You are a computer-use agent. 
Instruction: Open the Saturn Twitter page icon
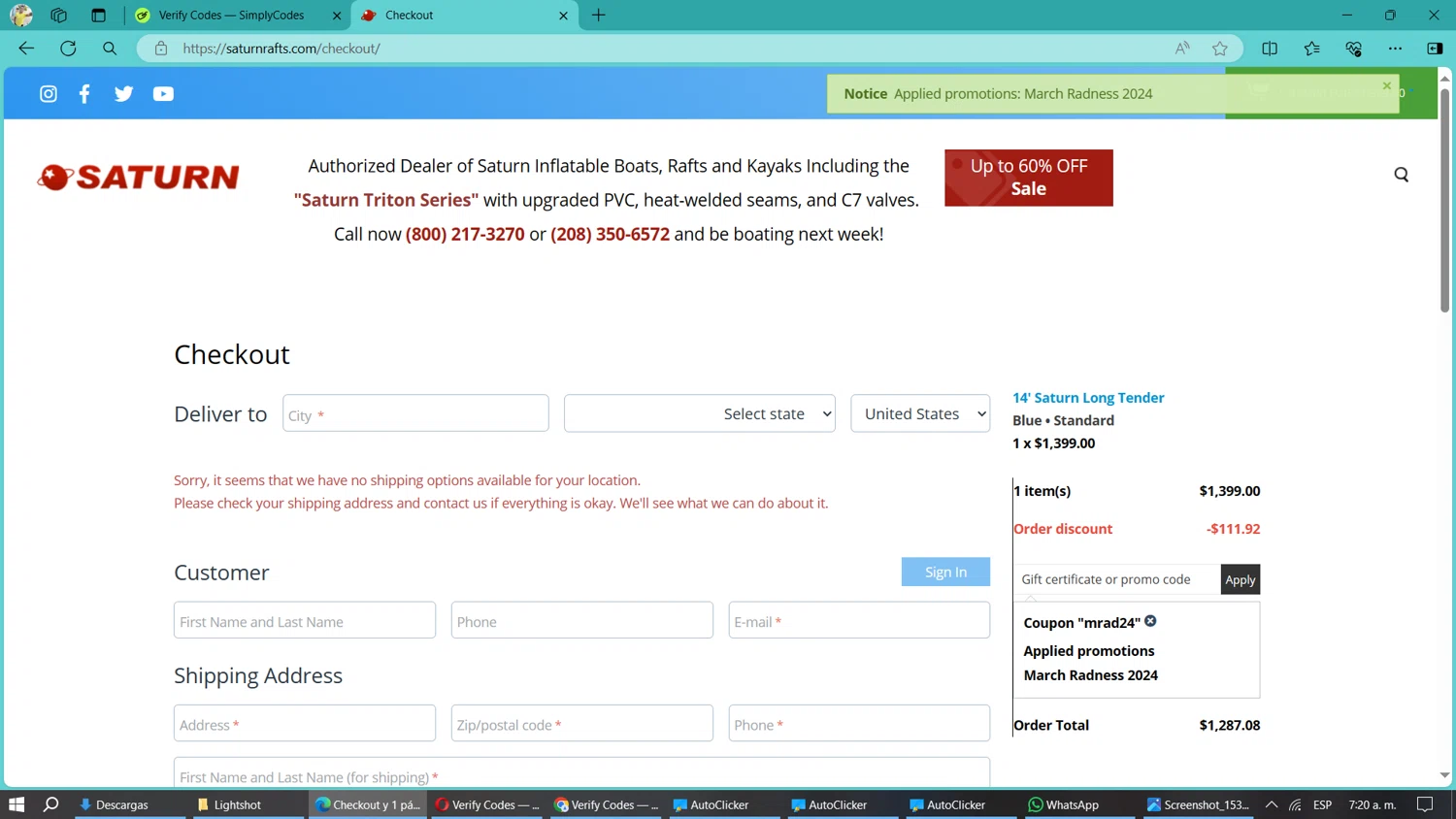point(123,94)
